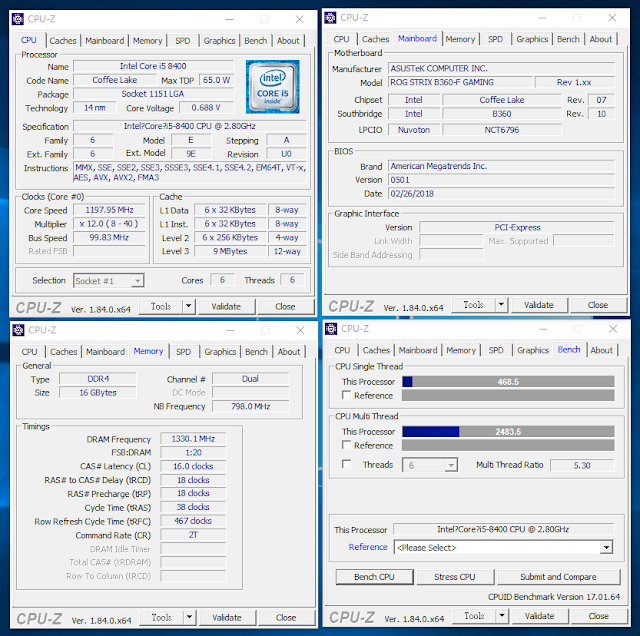Screen dimensions: 640x636
Task: Click the BIOS Version field 0501
Action: tap(502, 180)
